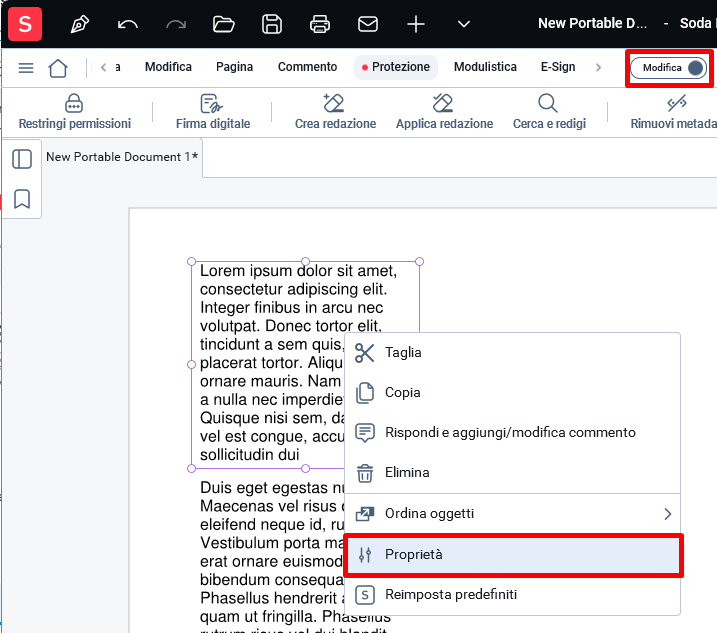Choose Reimposta predefiniti menu entry
Viewport: 717px width, 633px height.
click(512, 594)
